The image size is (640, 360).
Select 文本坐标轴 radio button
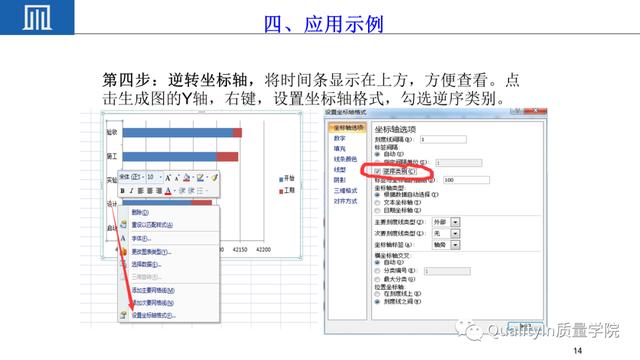pos(377,202)
